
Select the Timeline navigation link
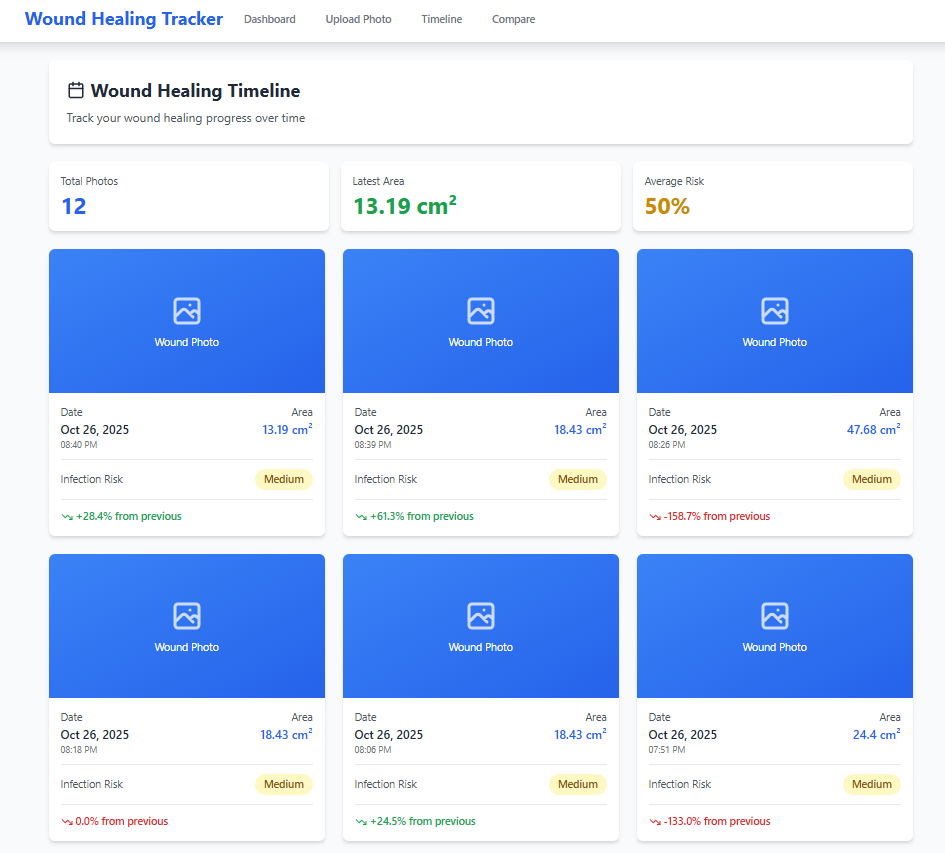pyautogui.click(x=442, y=19)
